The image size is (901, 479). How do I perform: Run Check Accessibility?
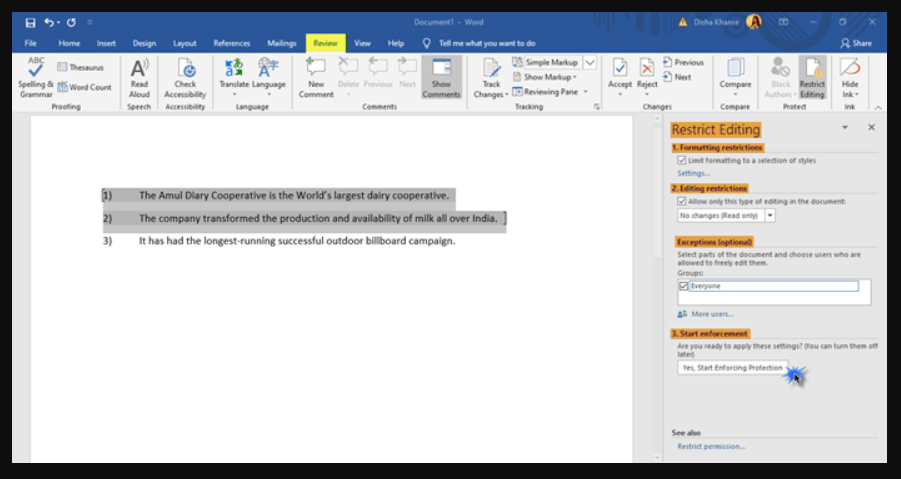(x=185, y=78)
